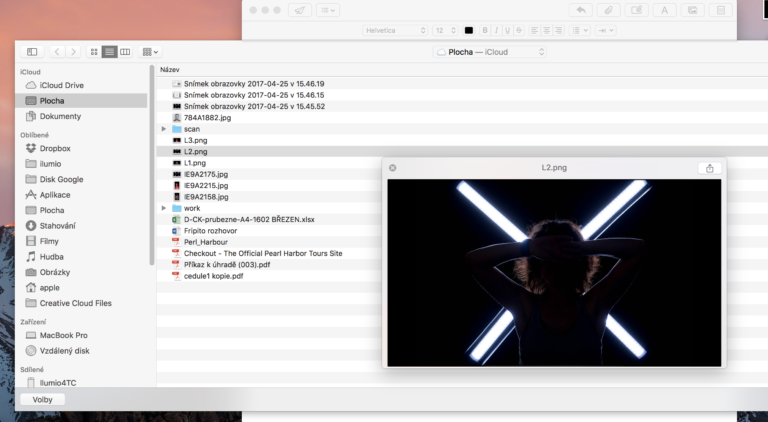Open the group-by arrangement dropdown

pos(150,51)
